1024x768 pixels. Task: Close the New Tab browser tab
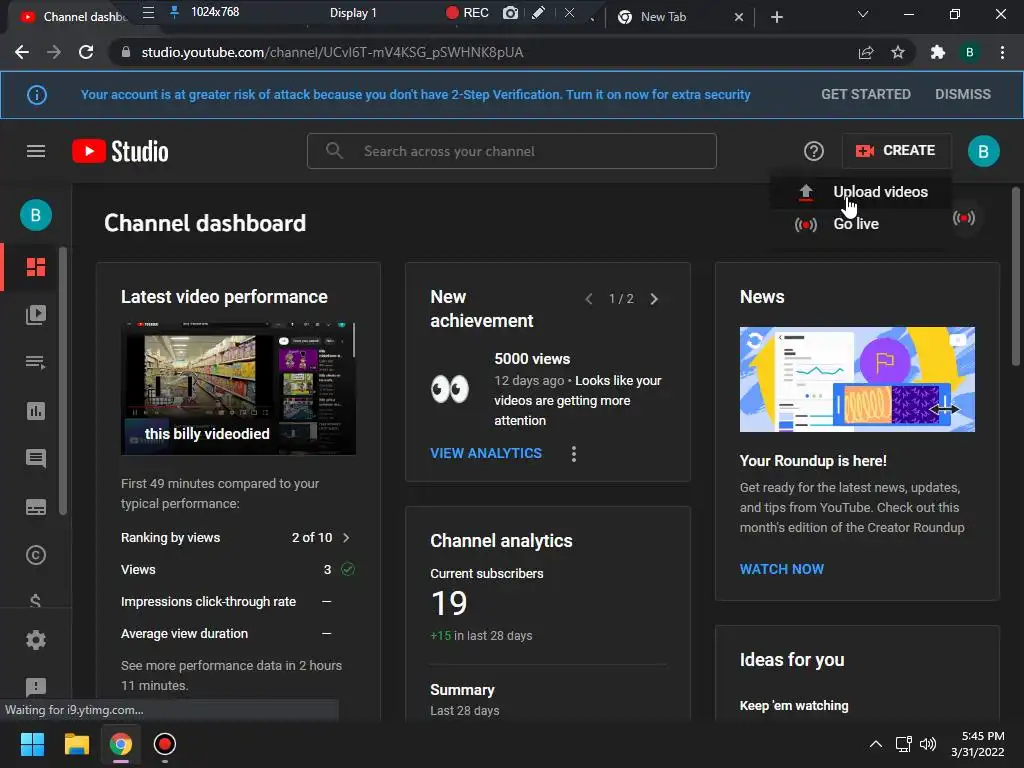coord(739,17)
